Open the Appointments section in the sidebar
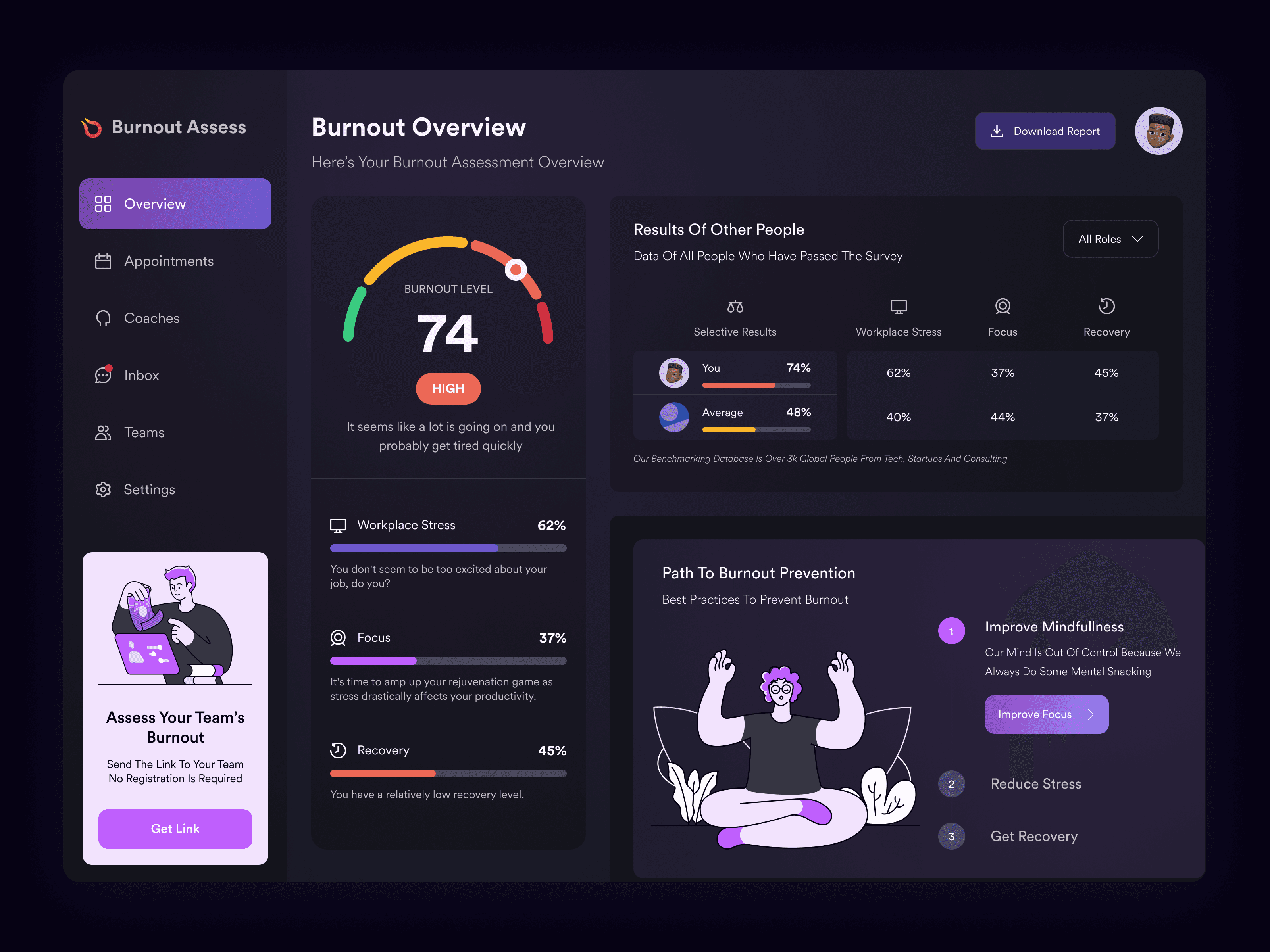Image resolution: width=1270 pixels, height=952 pixels. 169,261
